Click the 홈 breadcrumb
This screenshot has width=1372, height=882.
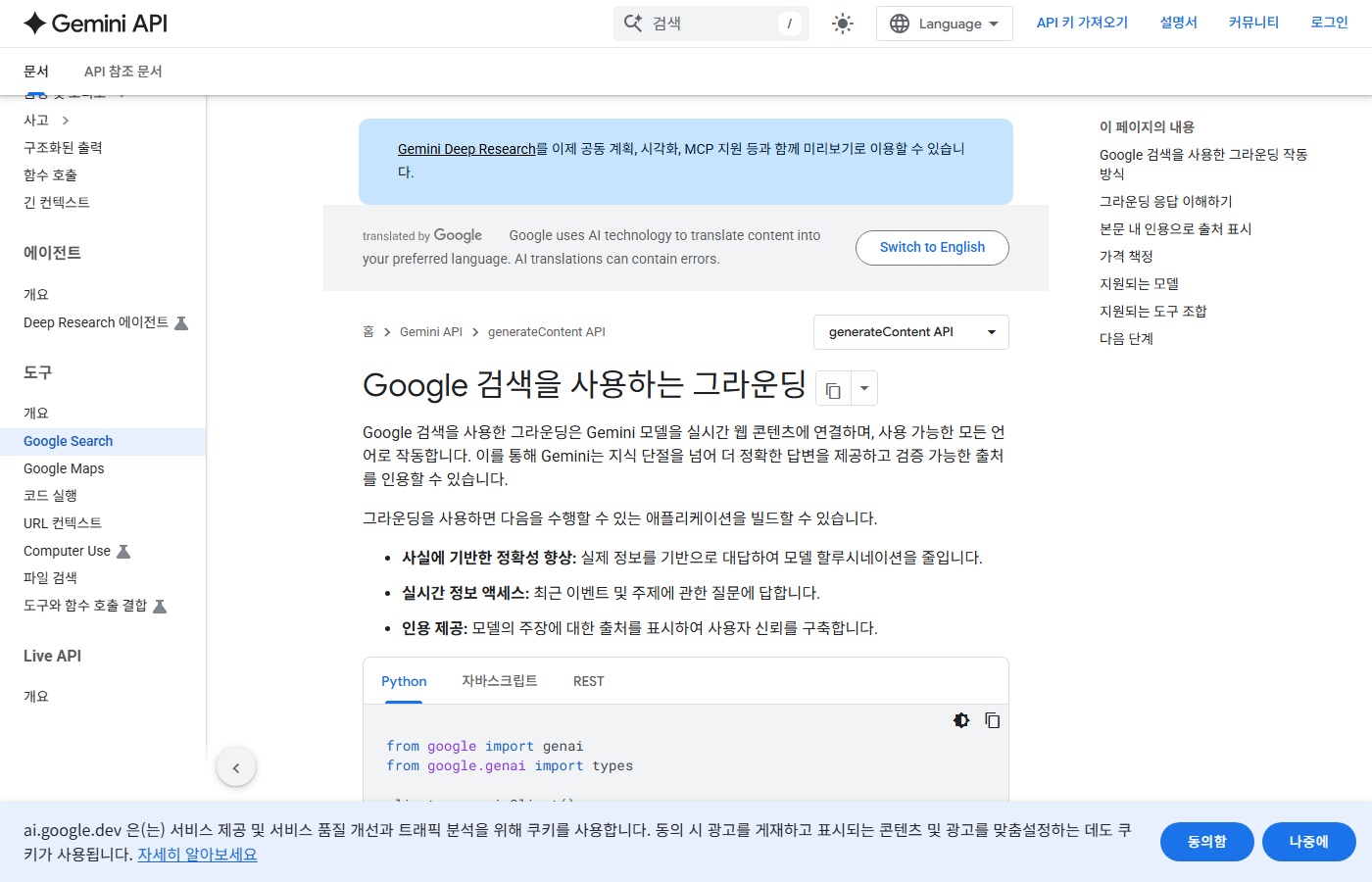368,332
